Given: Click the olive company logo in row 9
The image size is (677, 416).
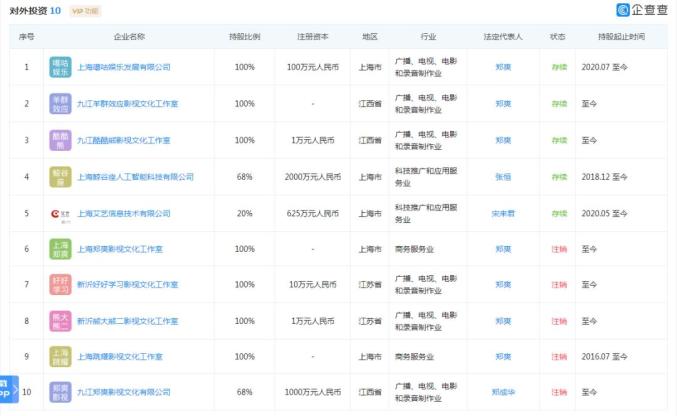Looking at the screenshot, I should 60,357.
